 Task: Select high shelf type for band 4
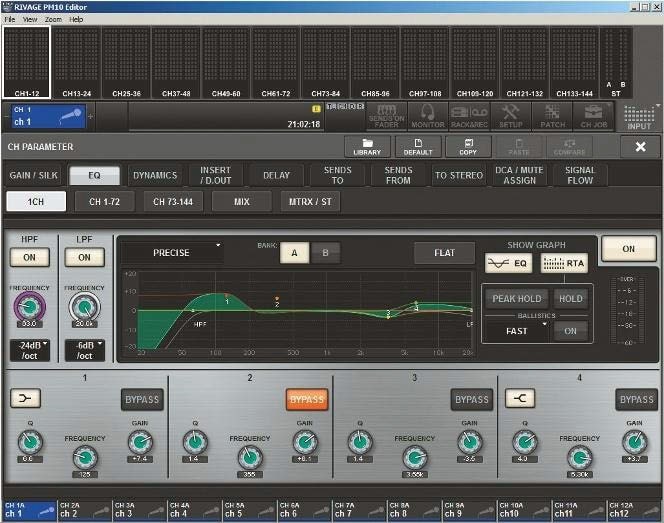(520, 399)
